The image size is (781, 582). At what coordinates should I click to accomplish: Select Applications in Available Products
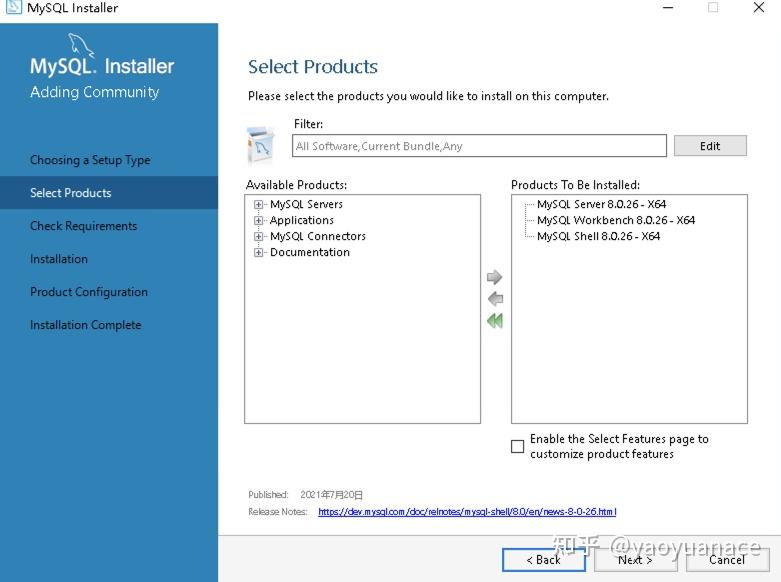(x=302, y=220)
